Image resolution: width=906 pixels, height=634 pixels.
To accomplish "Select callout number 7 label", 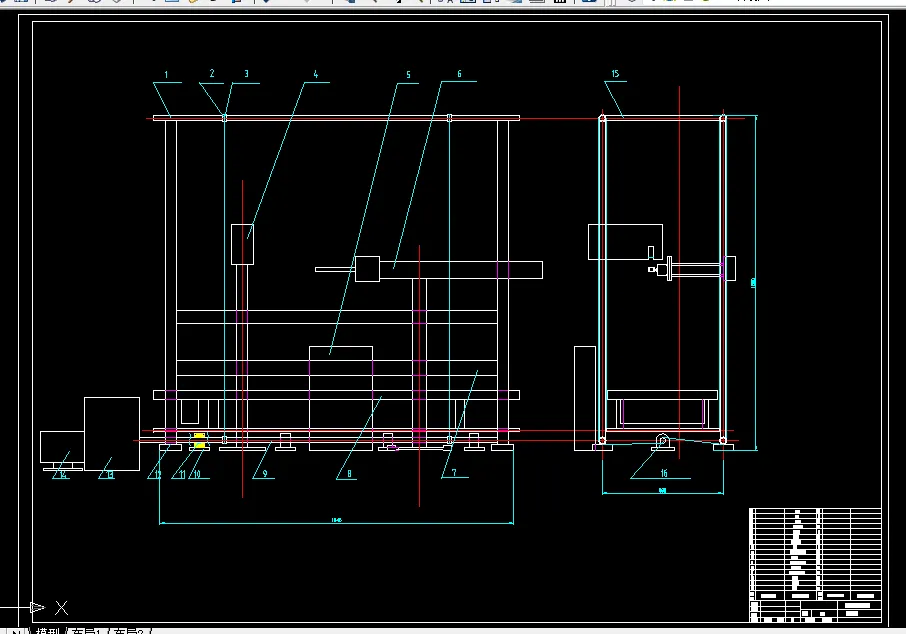I will 454,473.
